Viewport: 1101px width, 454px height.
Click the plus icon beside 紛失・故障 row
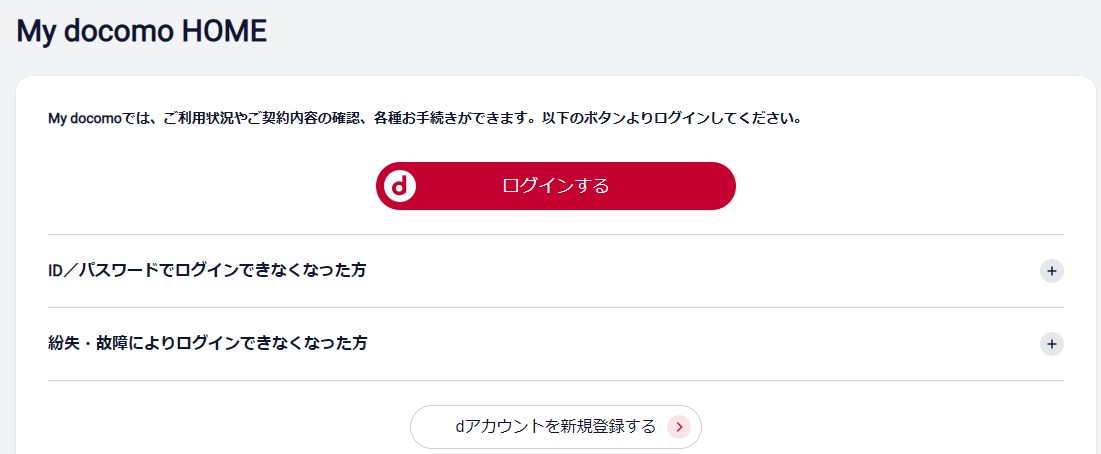click(x=1051, y=344)
